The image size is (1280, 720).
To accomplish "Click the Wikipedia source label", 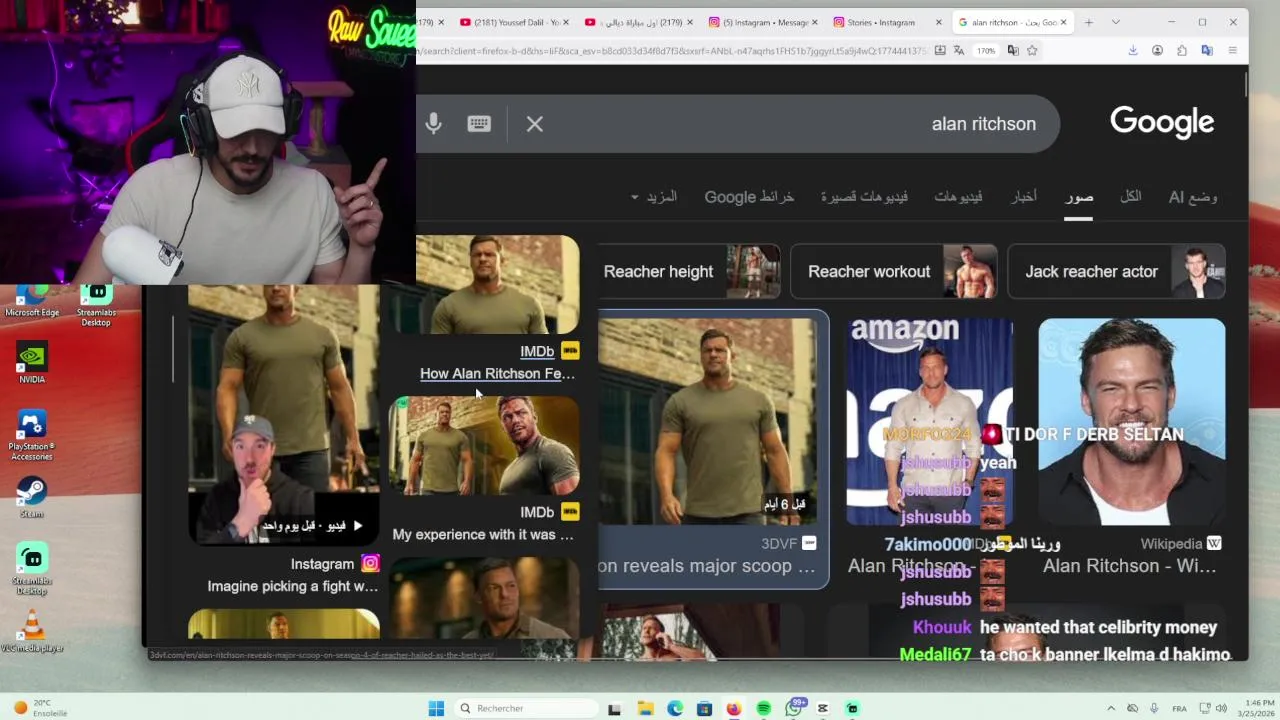I will click(1171, 544).
